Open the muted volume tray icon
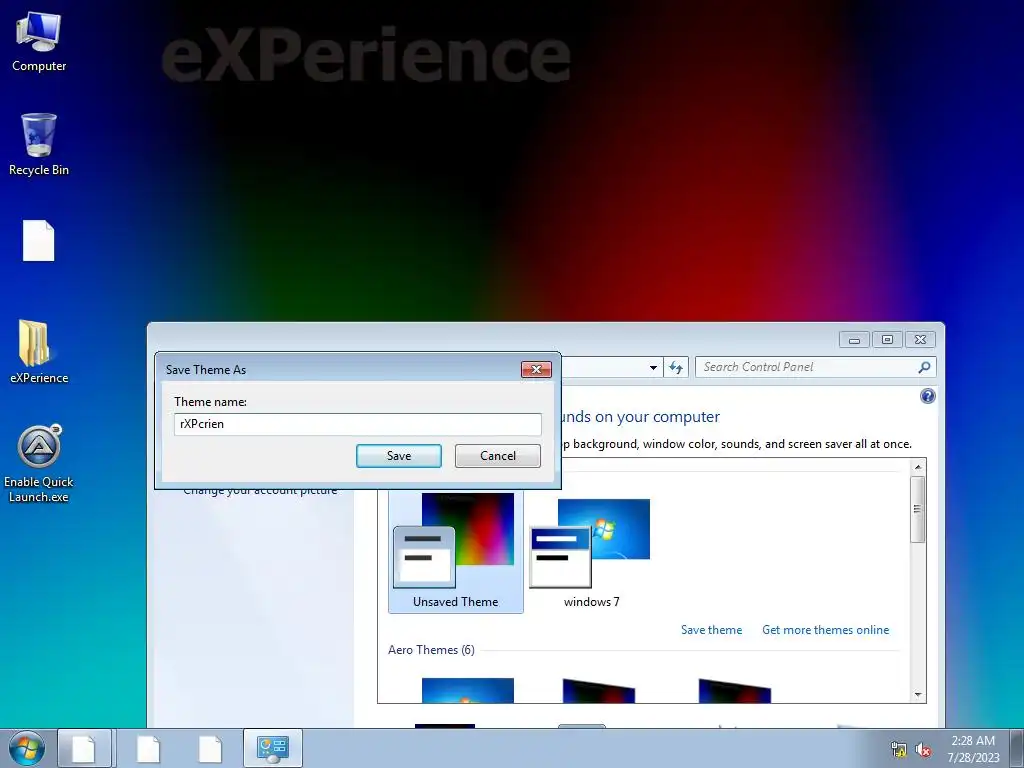 [923, 750]
